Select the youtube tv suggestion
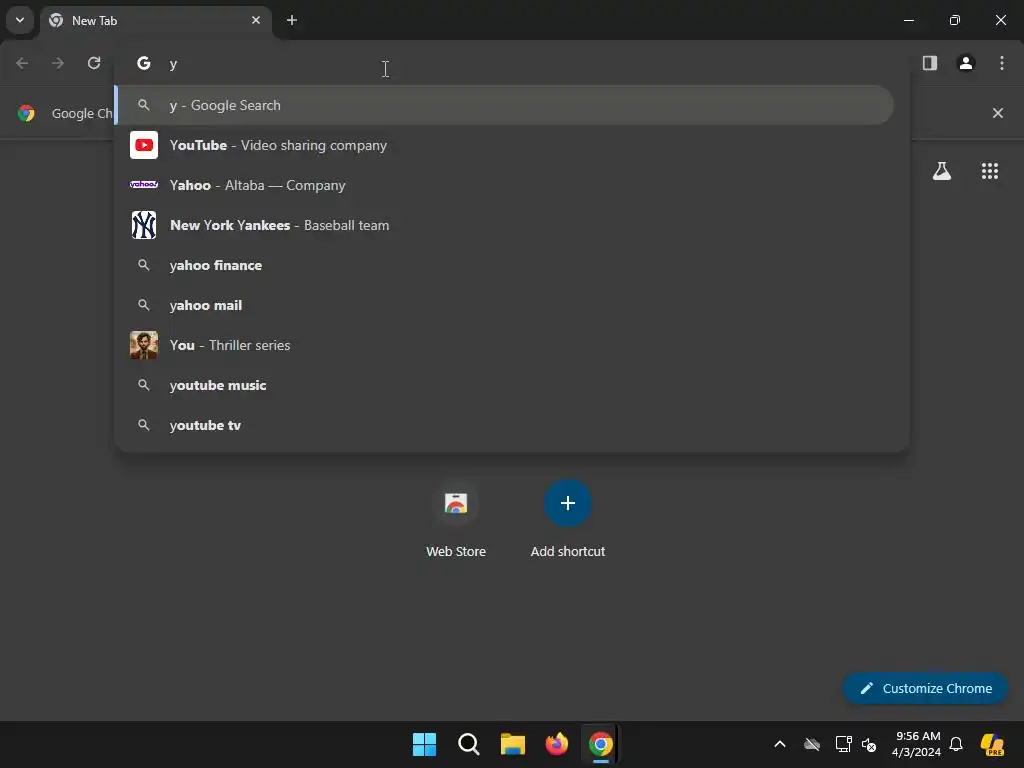 pos(504,425)
